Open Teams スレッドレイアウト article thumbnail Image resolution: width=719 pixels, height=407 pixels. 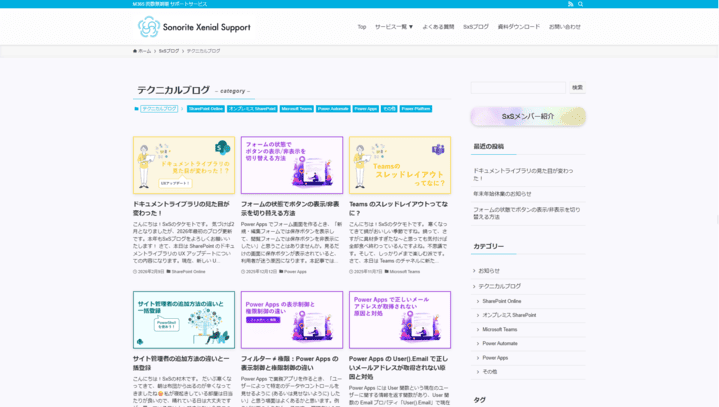pyautogui.click(x=400, y=165)
